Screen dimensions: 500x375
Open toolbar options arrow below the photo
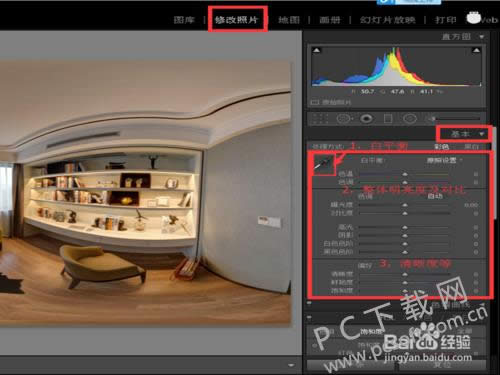291,365
